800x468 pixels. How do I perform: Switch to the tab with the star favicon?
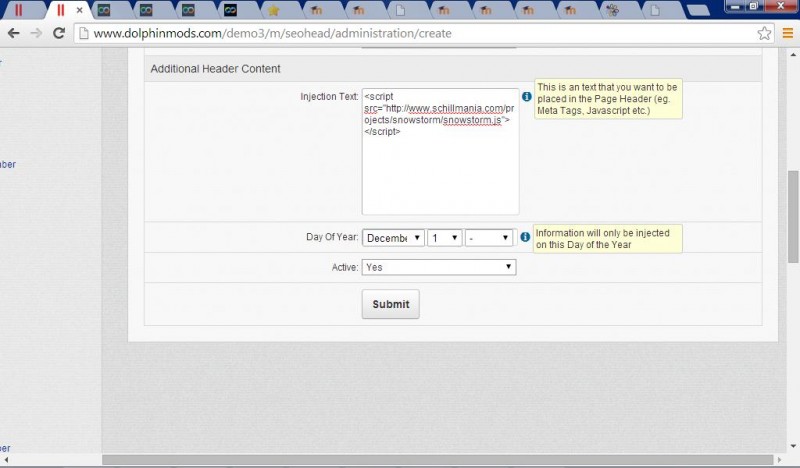[x=273, y=10]
